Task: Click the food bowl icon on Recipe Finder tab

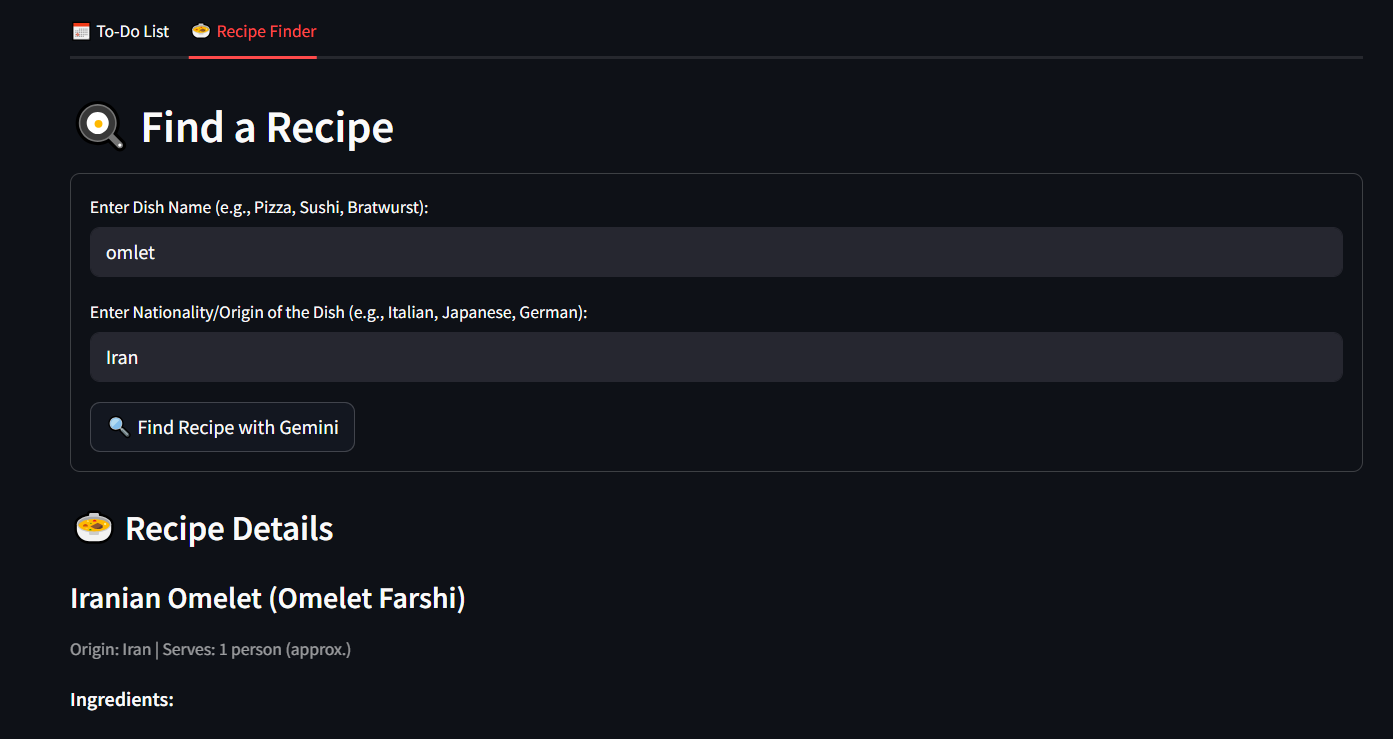Action: pyautogui.click(x=201, y=31)
